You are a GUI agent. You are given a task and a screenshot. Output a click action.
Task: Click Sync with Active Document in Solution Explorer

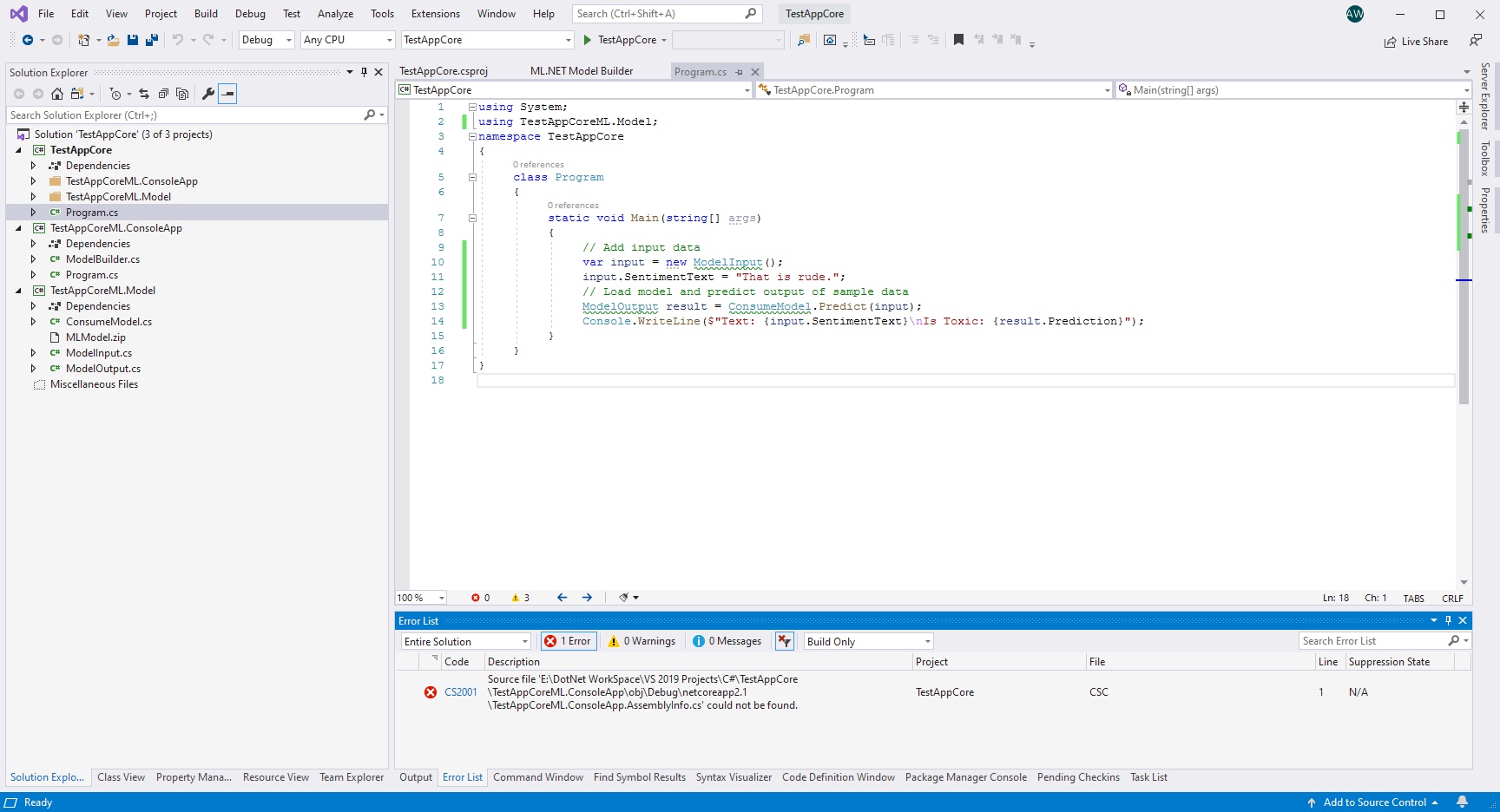pyautogui.click(x=144, y=94)
